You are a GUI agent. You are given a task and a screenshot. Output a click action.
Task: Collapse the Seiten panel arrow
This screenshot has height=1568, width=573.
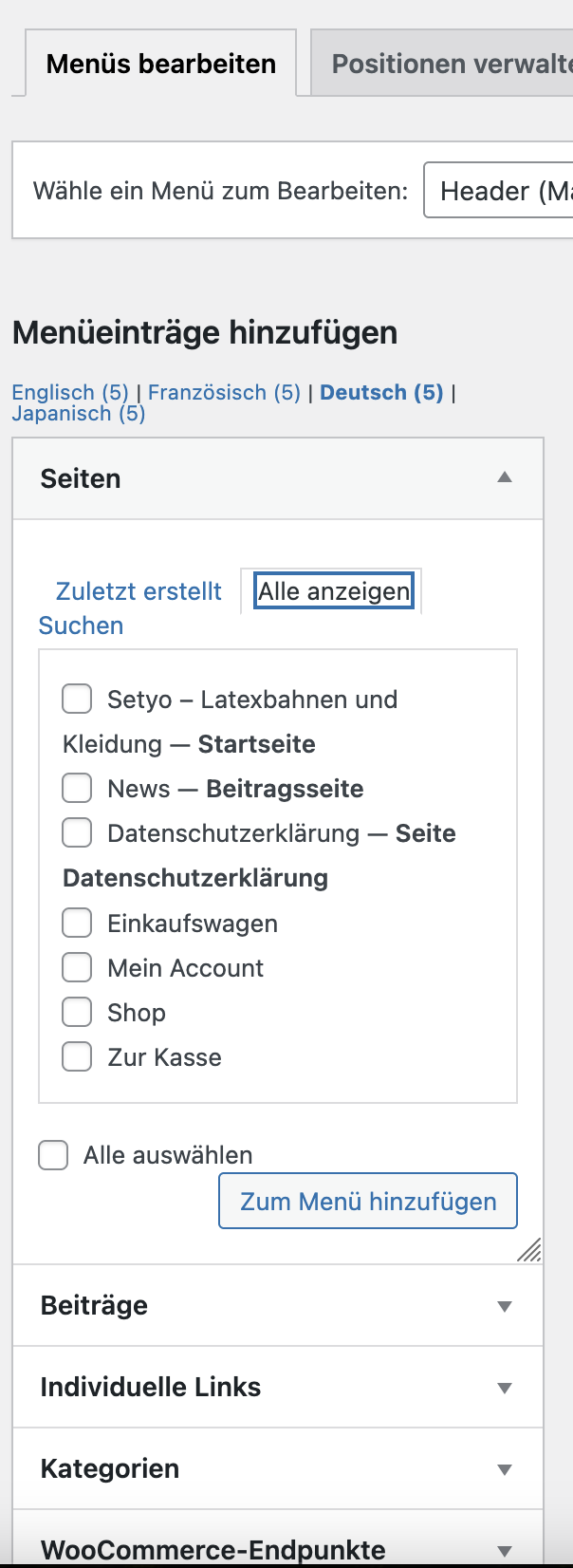point(505,477)
